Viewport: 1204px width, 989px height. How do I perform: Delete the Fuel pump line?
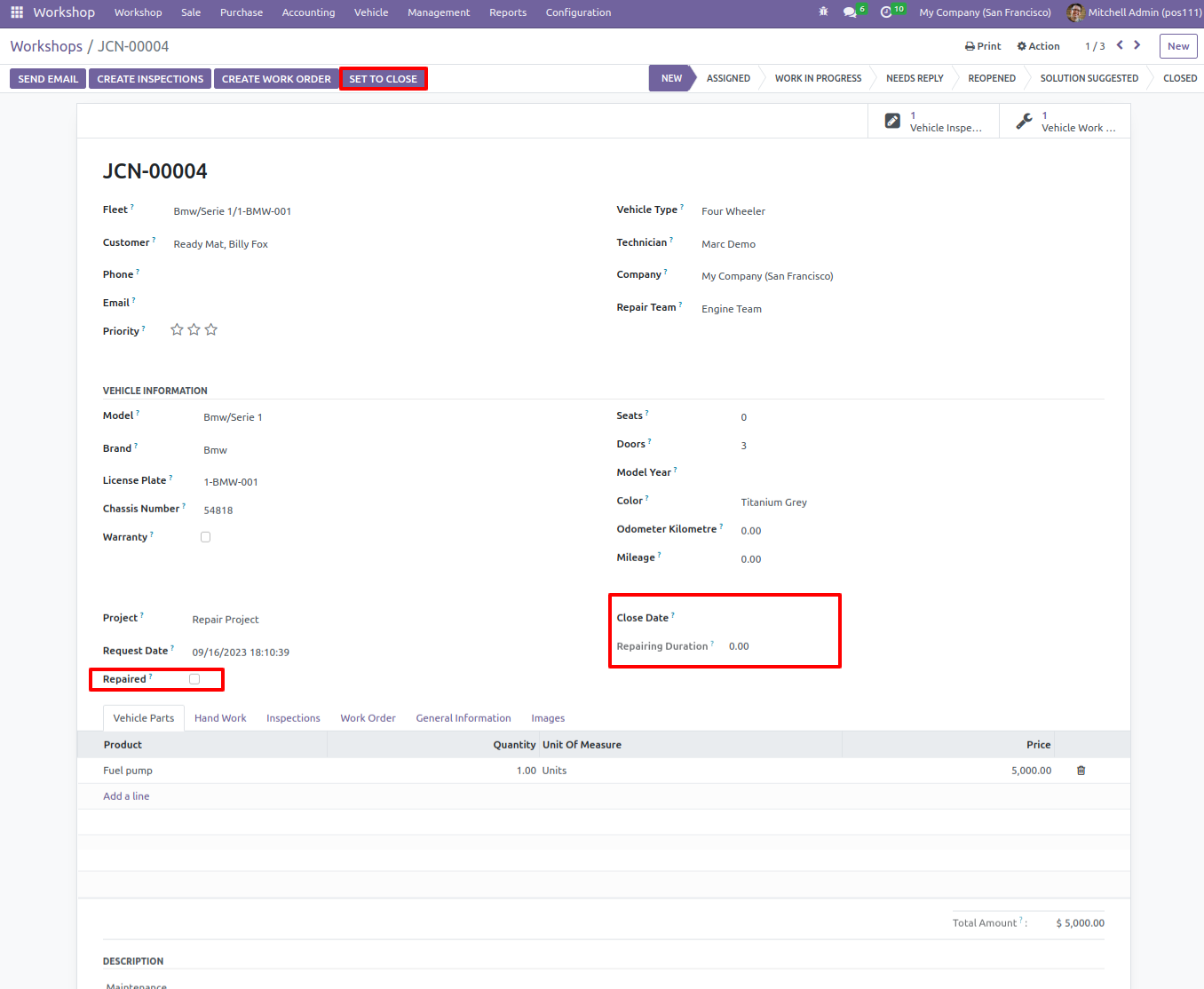pyautogui.click(x=1081, y=771)
